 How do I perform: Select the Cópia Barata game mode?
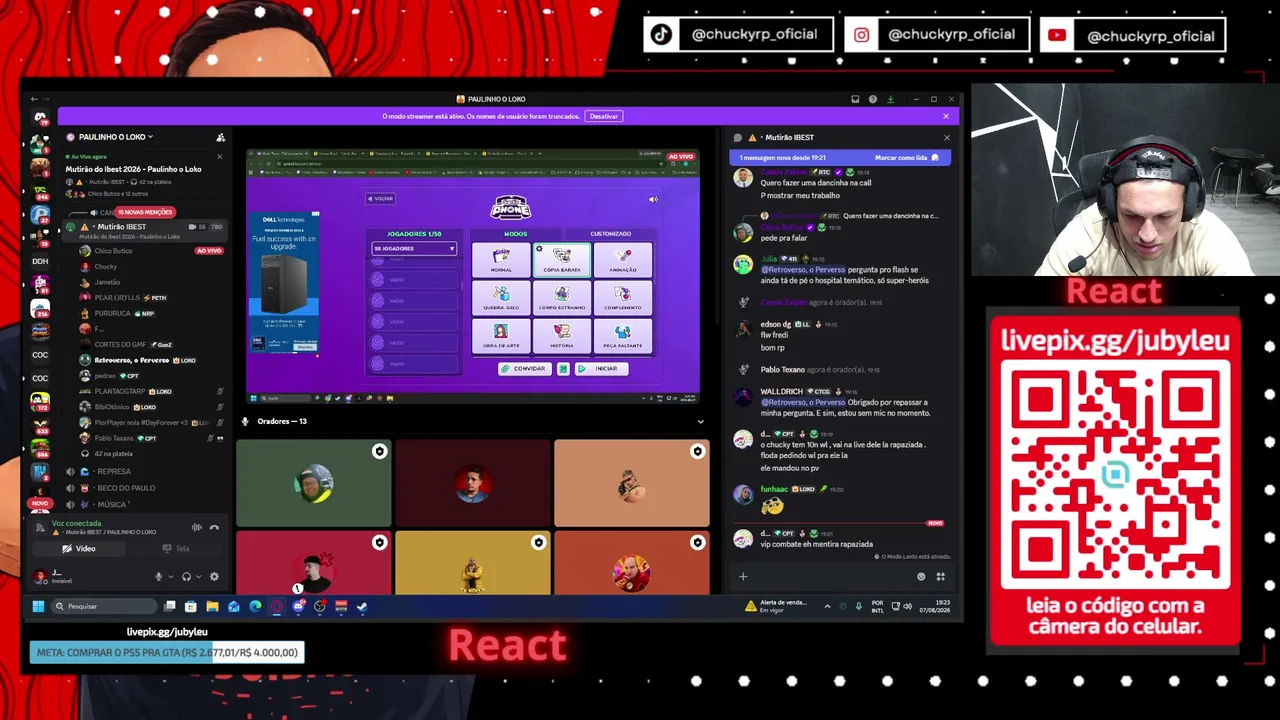[x=562, y=260]
